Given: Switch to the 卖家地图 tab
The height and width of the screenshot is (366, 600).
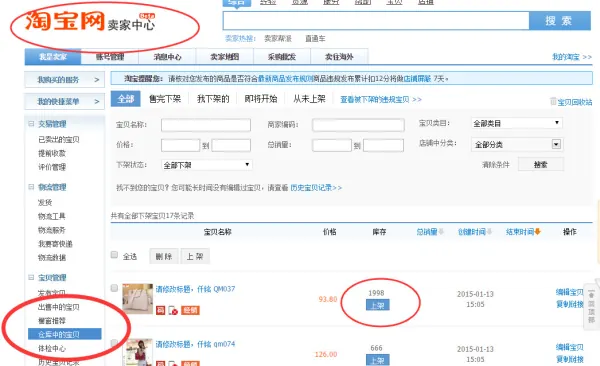Looking at the screenshot, I should click(225, 57).
